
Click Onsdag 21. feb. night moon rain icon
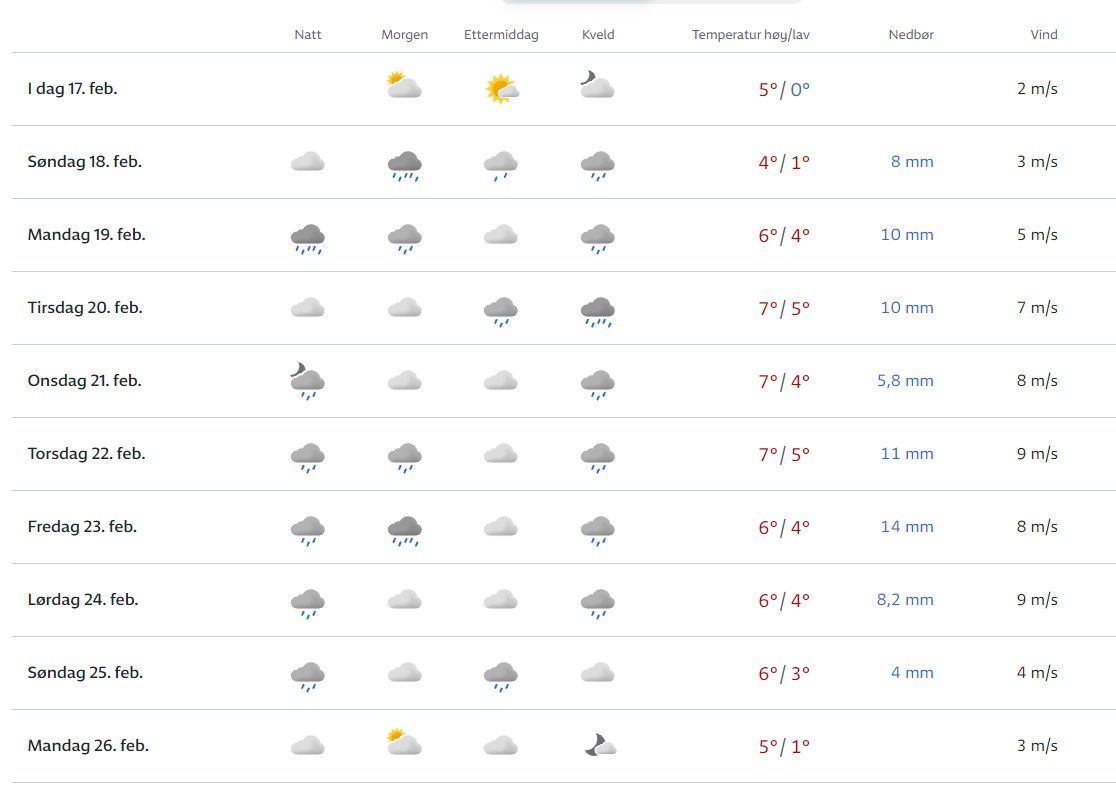[307, 381]
